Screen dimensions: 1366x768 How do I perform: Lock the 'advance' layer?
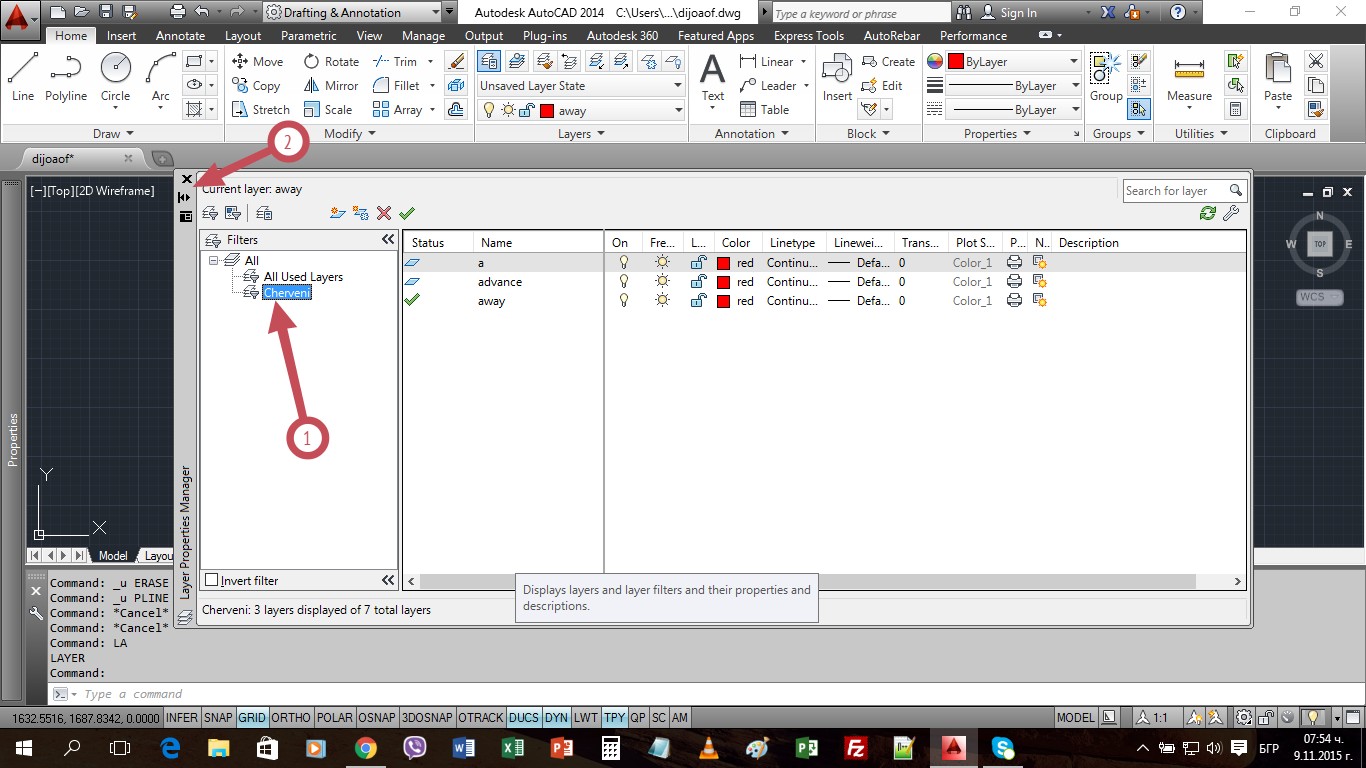click(x=699, y=281)
